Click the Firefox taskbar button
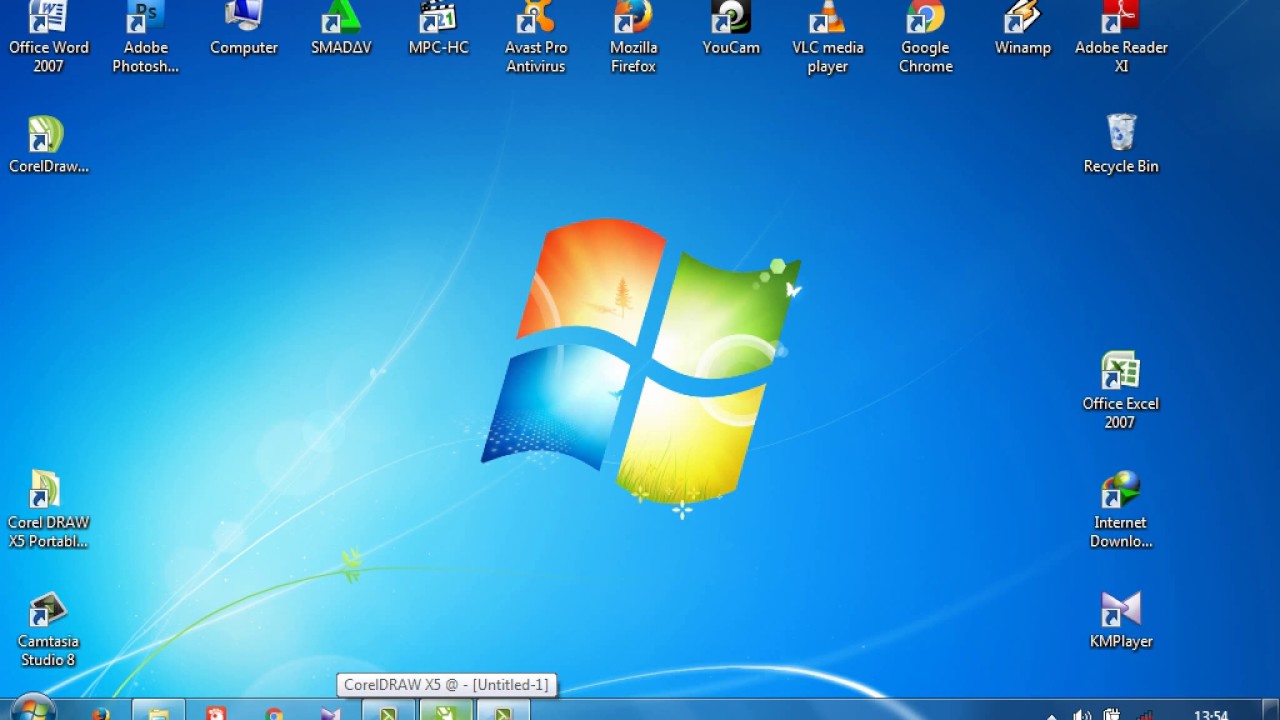Image resolution: width=1280 pixels, height=720 pixels. point(101,712)
